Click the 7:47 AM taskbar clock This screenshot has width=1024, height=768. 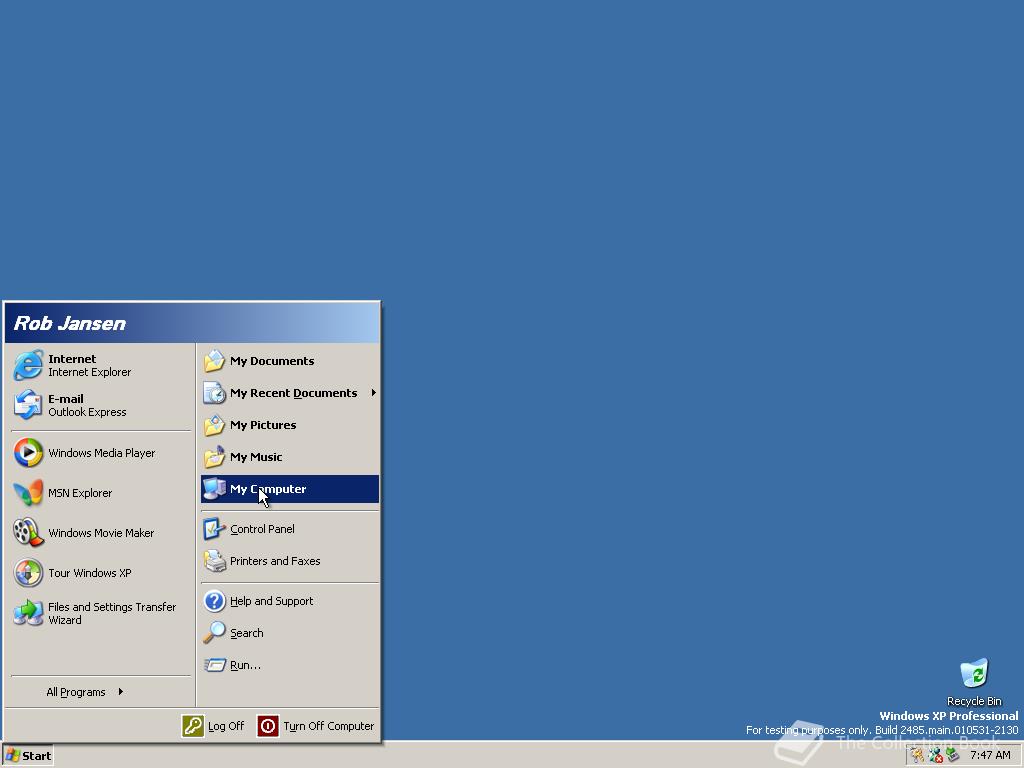pos(990,756)
